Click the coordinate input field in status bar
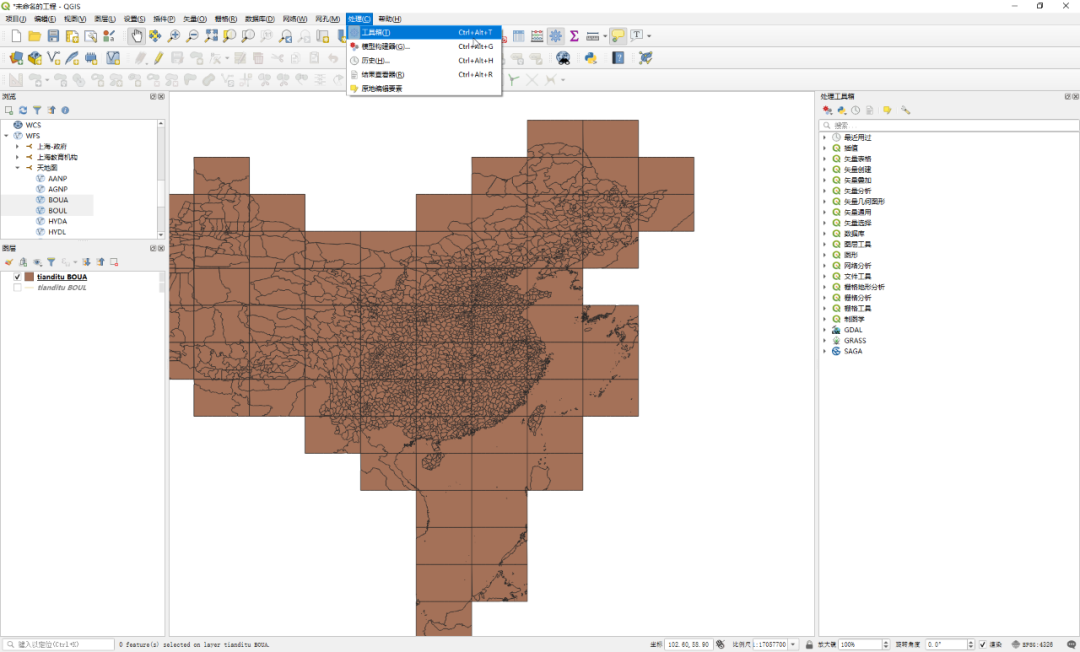The width and height of the screenshot is (1080, 652). tap(688, 644)
